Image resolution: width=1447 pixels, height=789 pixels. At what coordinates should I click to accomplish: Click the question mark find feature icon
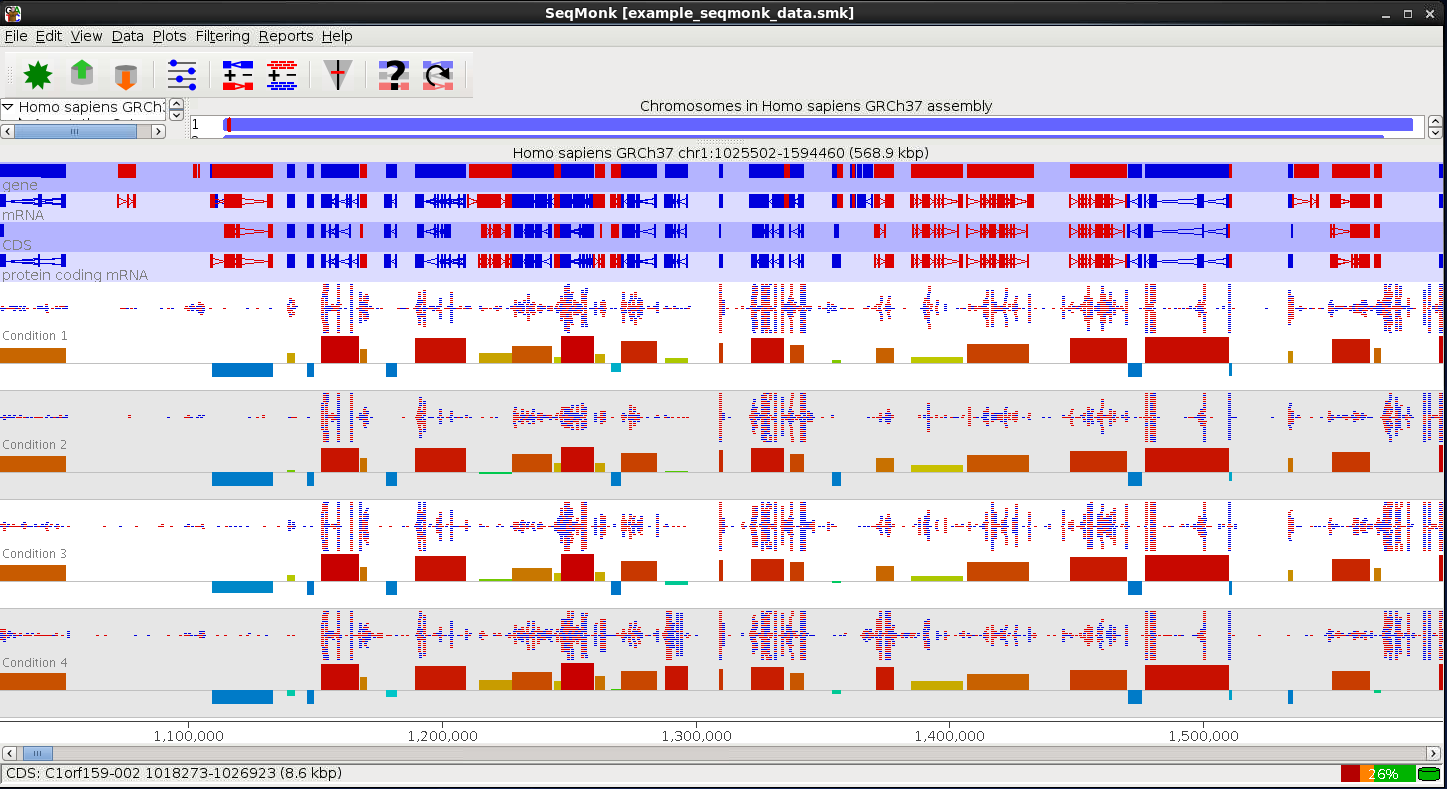pos(394,75)
